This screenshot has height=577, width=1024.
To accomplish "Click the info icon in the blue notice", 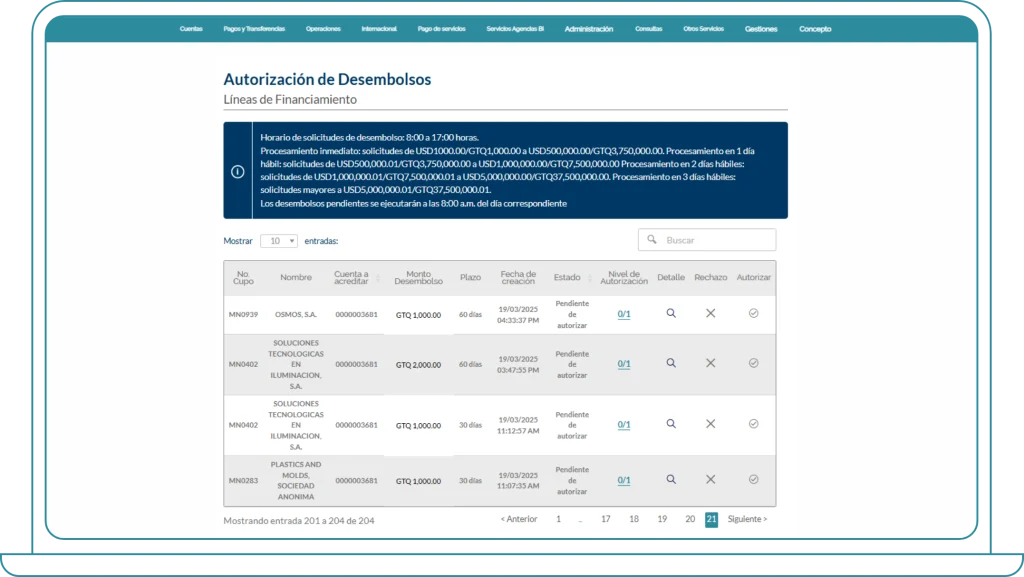I will tap(238, 171).
